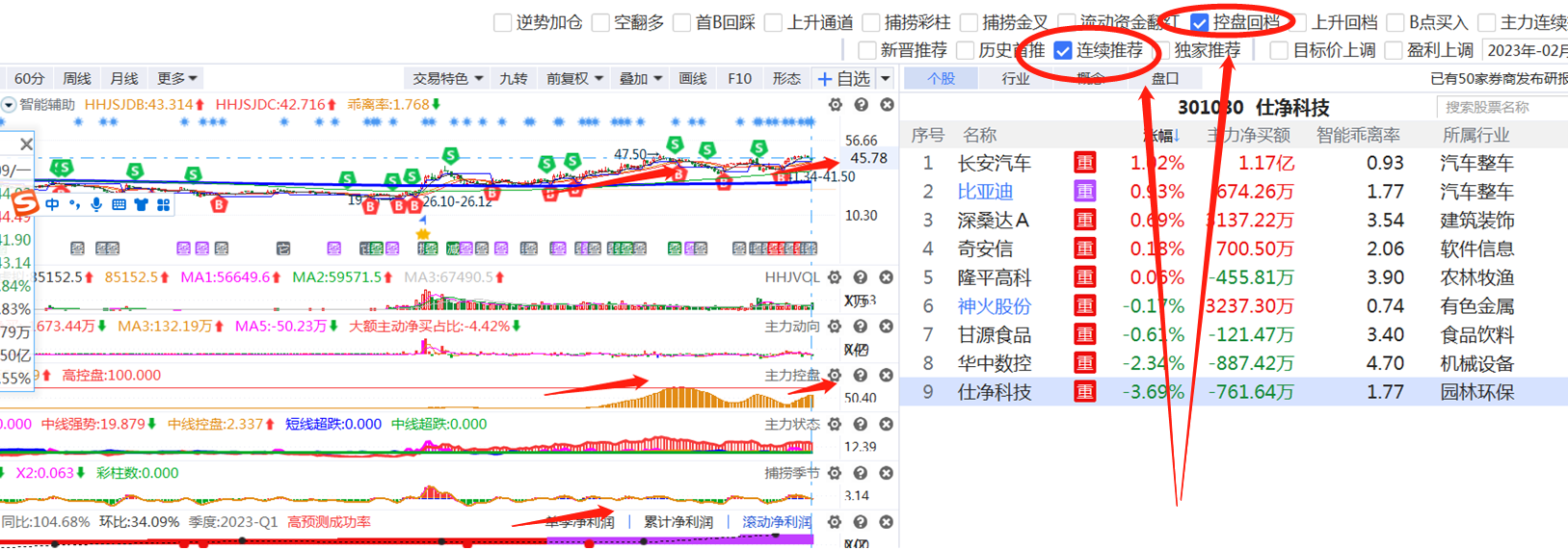Click help icon for HHJVOL indicator

(861, 277)
